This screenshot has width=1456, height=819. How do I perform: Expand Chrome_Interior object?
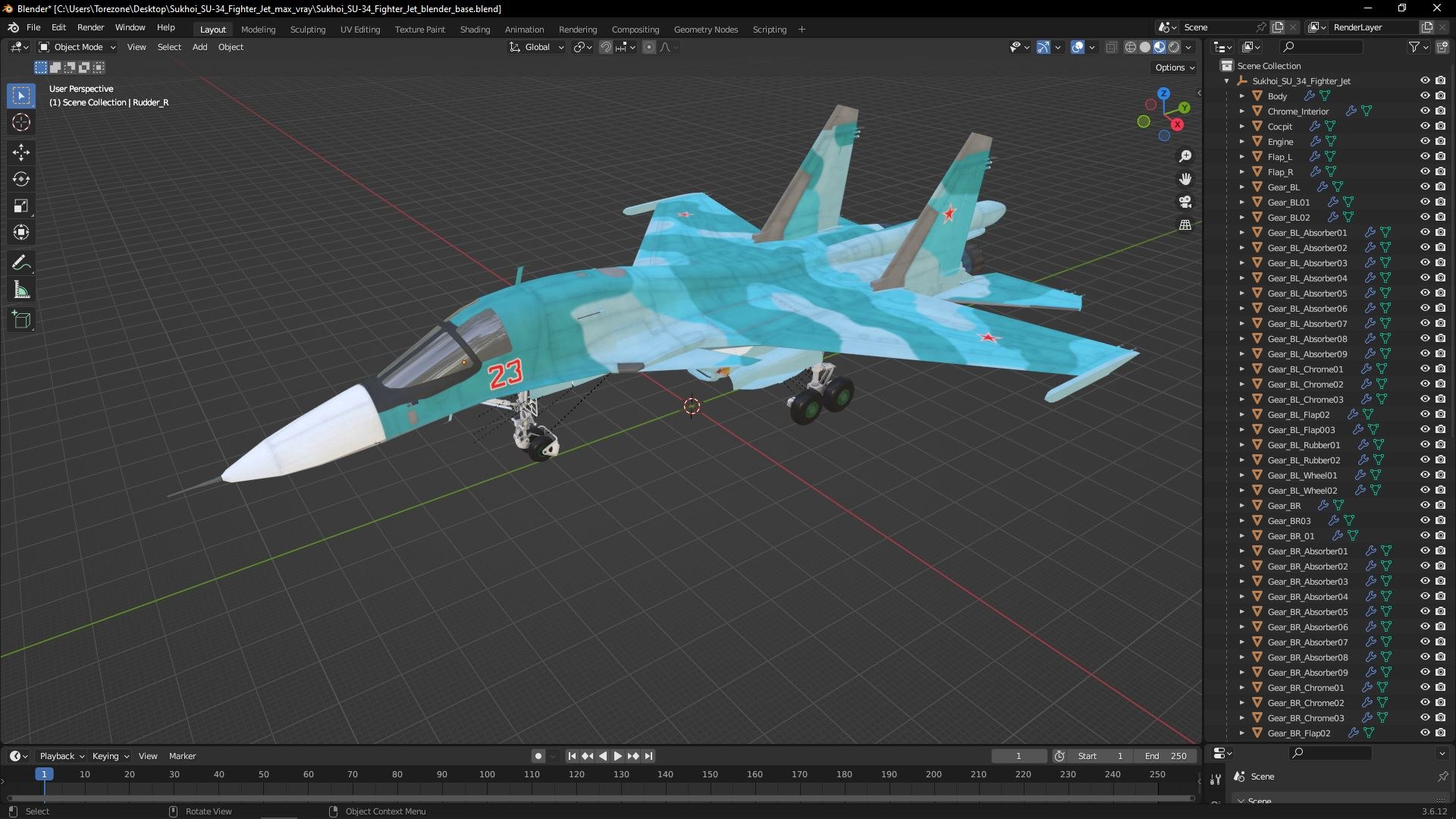1242,111
